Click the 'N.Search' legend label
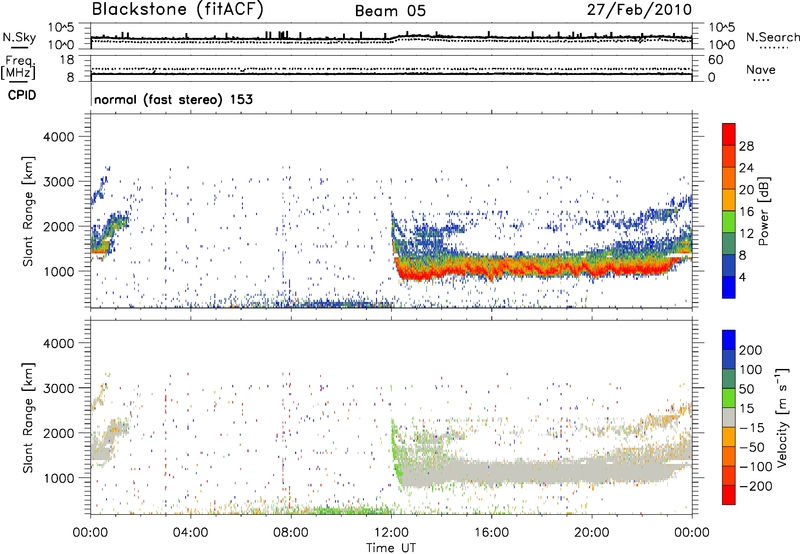 772,37
